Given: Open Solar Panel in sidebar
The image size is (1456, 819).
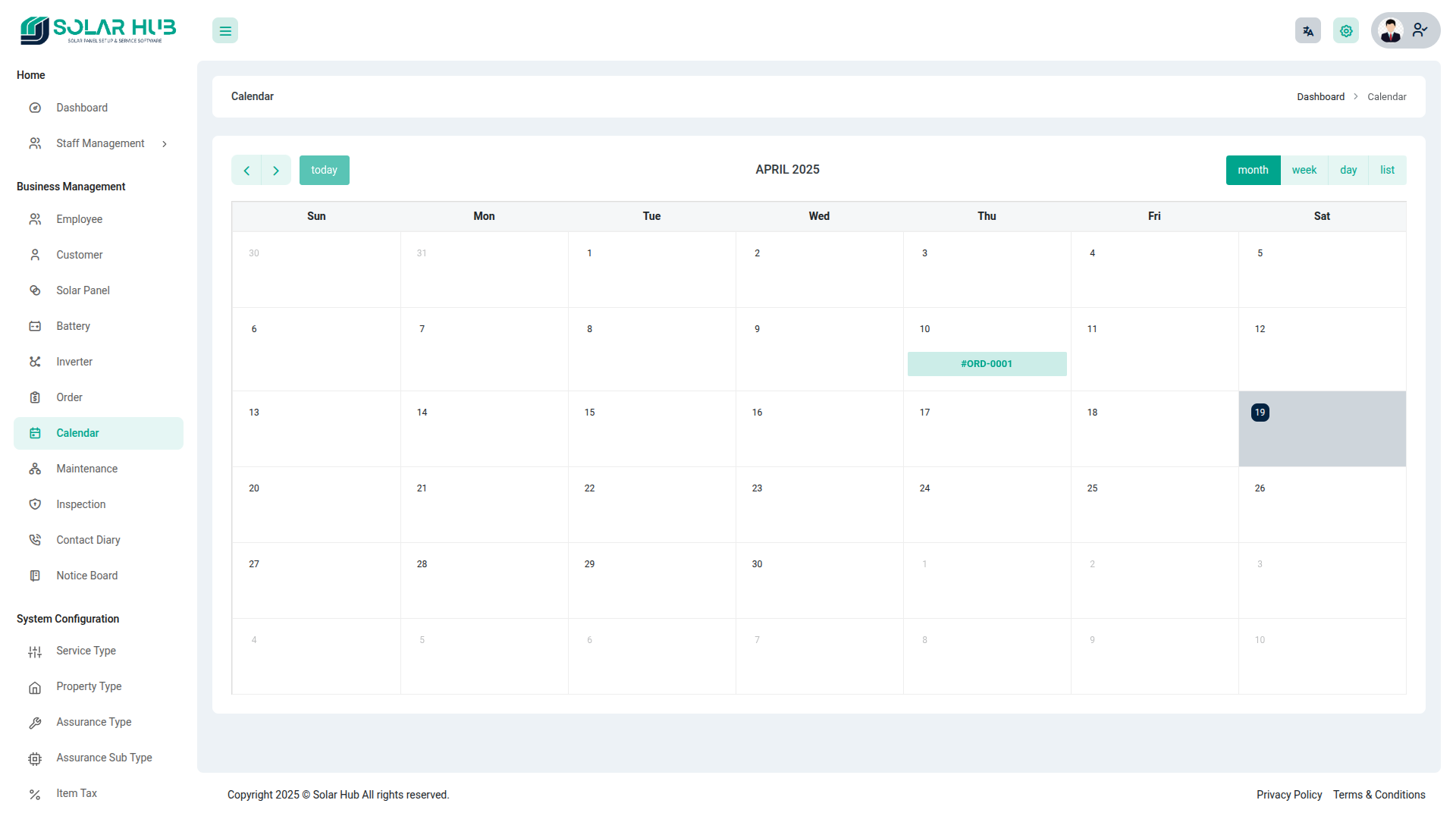Looking at the screenshot, I should 83,290.
